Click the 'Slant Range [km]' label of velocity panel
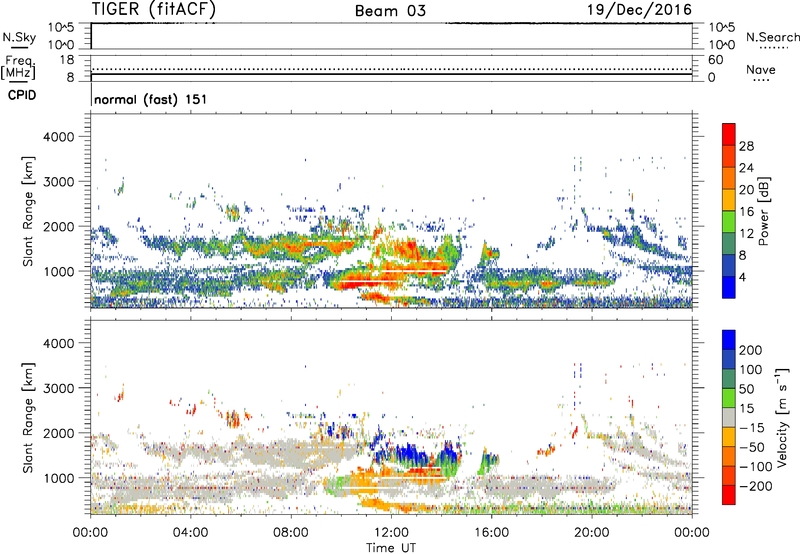Viewport: 800px width, 554px height. [28, 418]
